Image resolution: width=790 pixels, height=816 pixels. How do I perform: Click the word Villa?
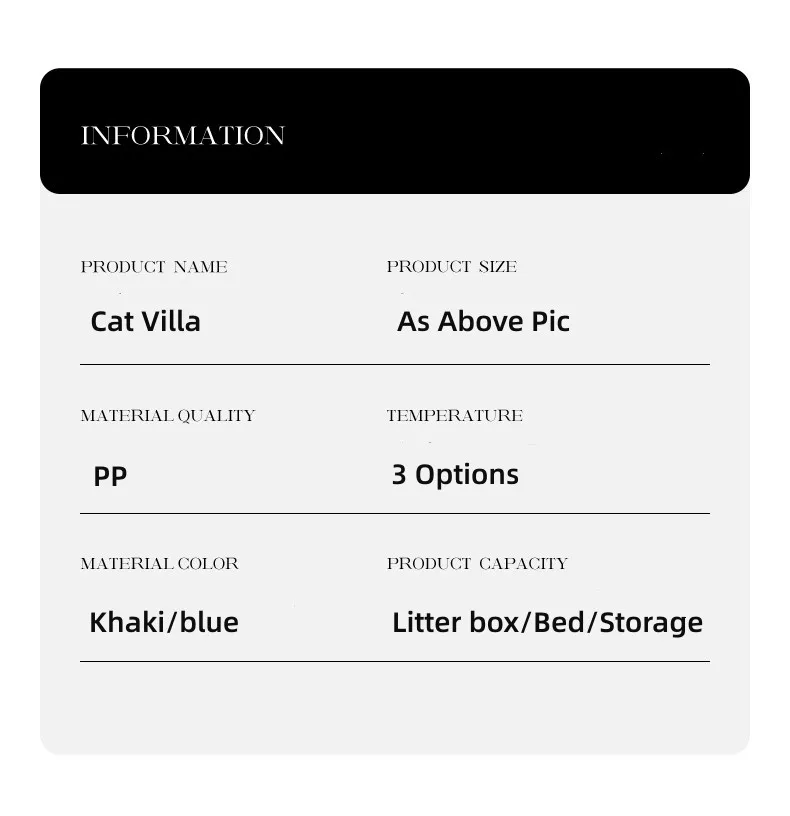tap(171, 321)
